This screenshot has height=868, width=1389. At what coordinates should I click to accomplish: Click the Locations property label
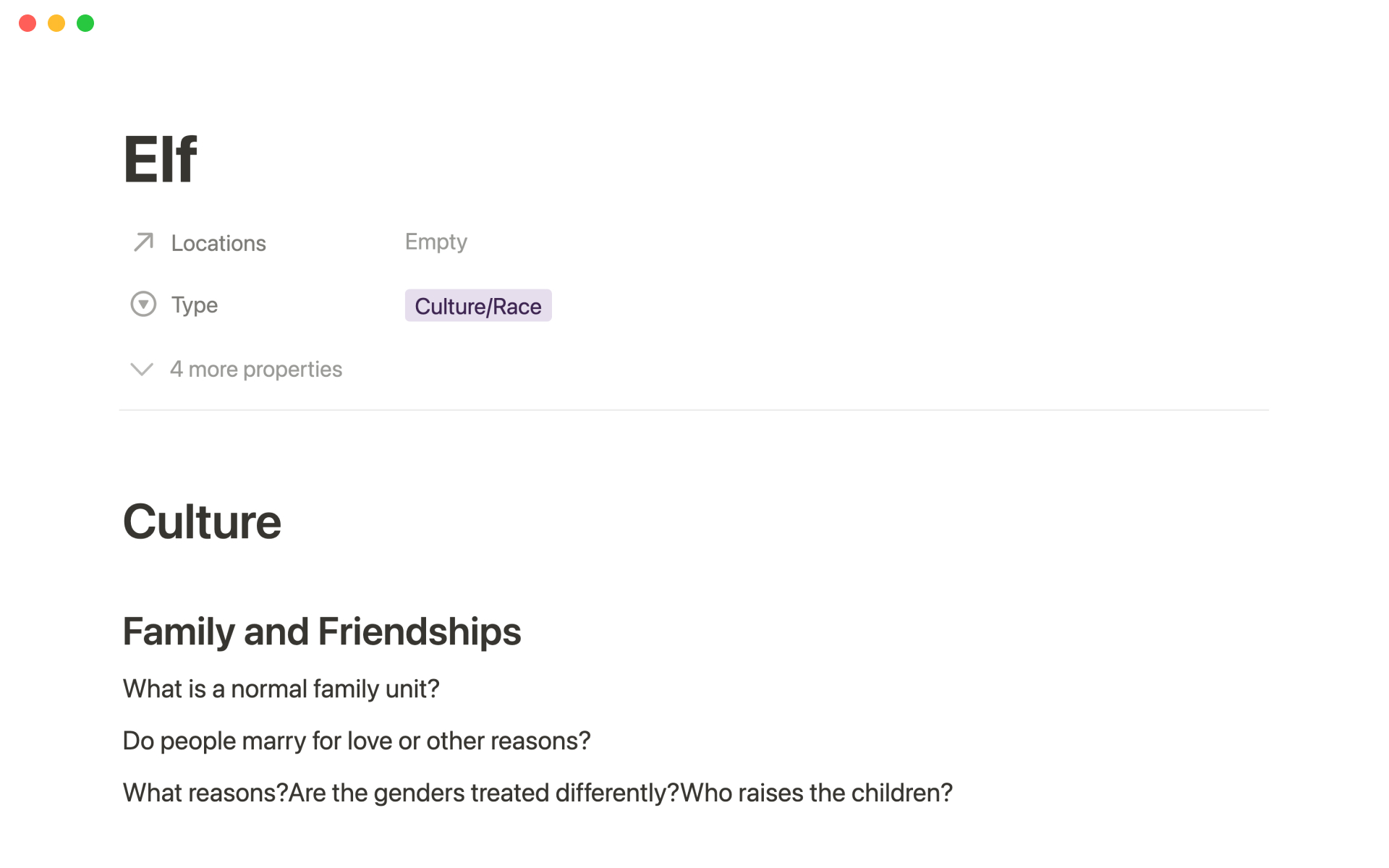(x=218, y=243)
